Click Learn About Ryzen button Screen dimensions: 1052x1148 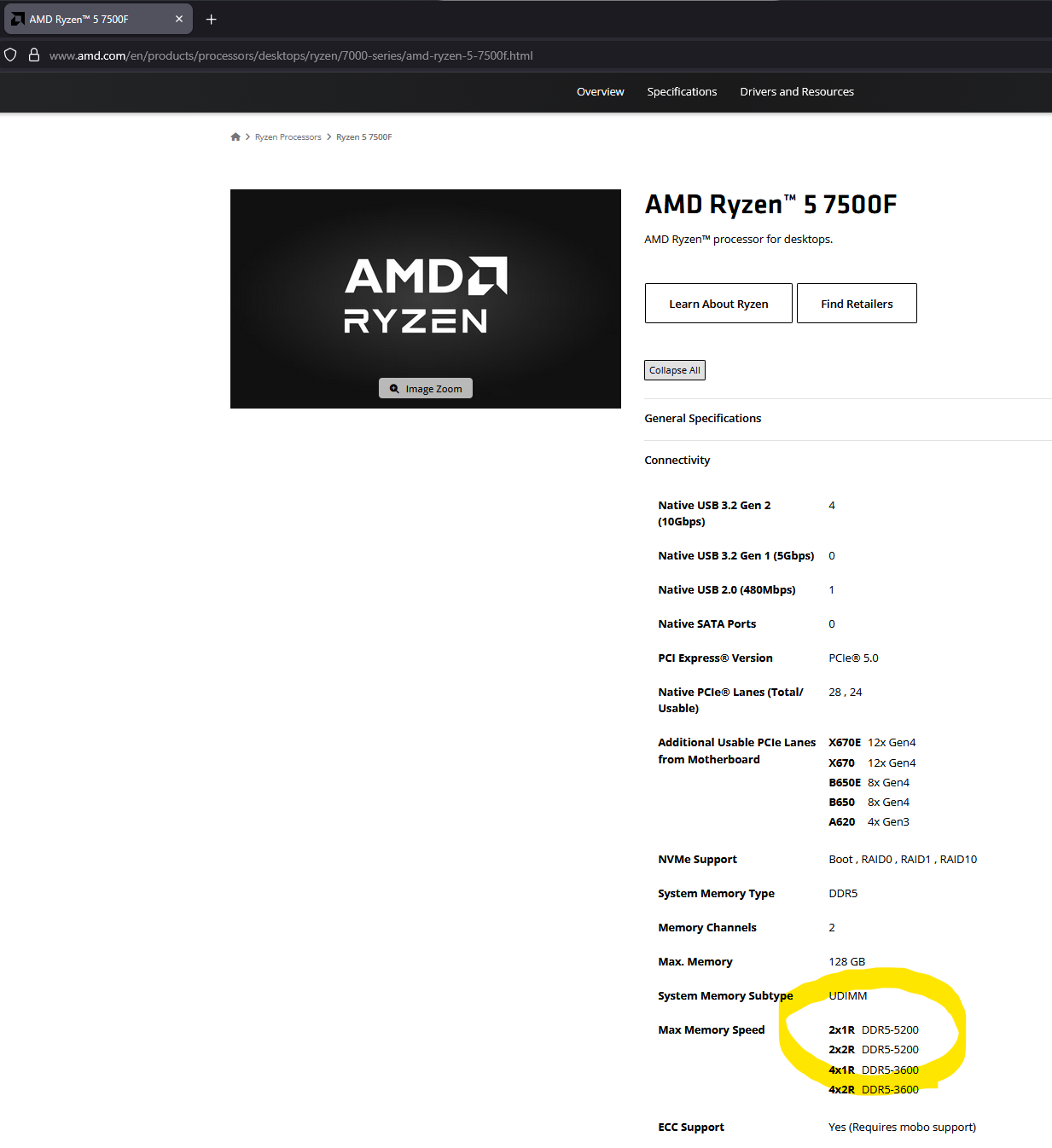718,304
